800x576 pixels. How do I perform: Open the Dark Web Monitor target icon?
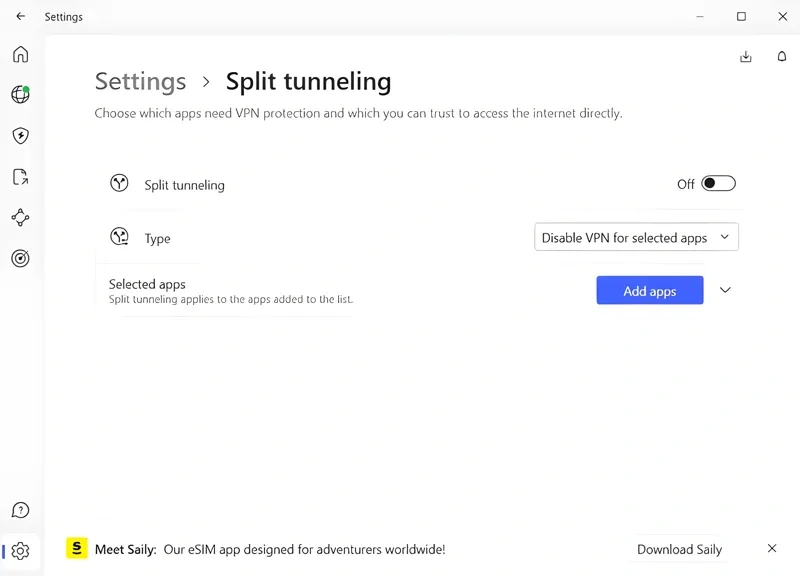click(20, 258)
